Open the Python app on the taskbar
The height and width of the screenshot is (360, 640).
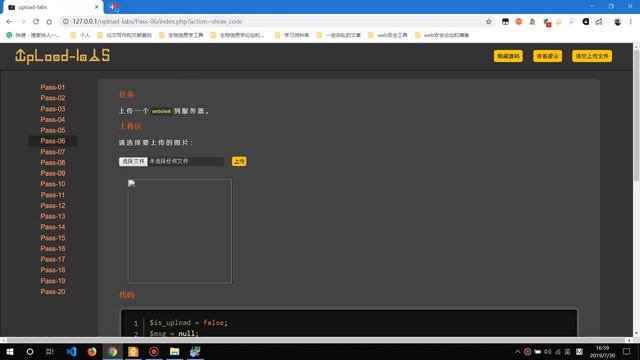195,351
